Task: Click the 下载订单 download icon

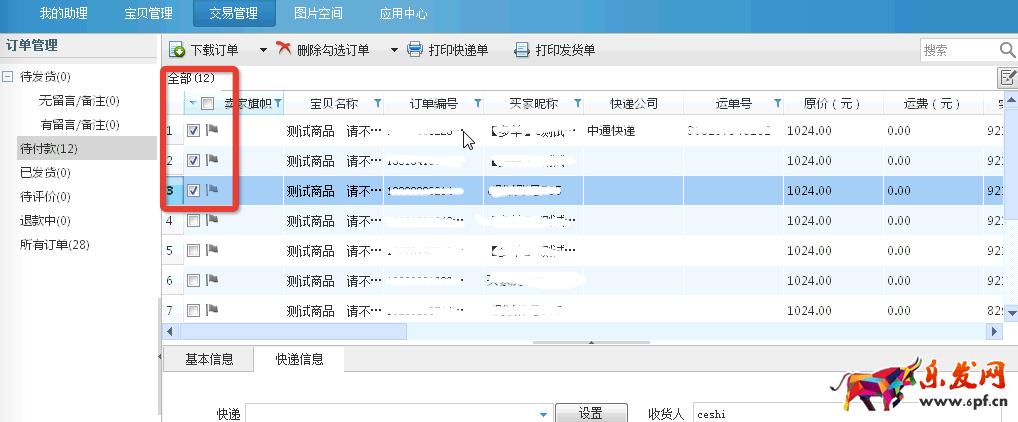Action: (x=177, y=50)
